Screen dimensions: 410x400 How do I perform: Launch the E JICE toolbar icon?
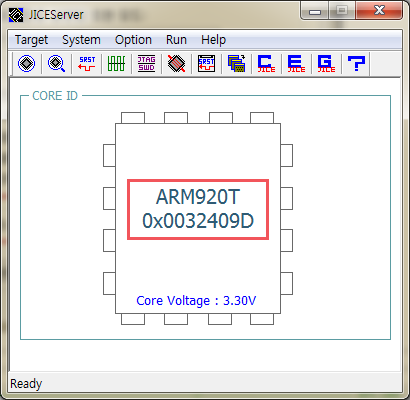pyautogui.click(x=296, y=63)
